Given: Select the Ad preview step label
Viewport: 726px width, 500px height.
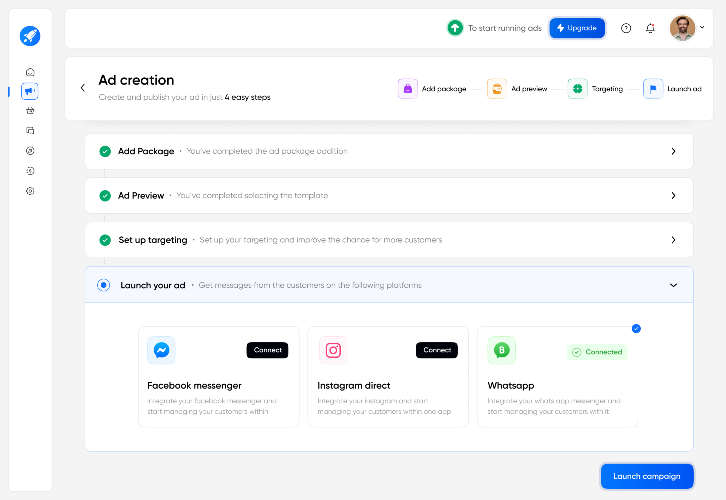Looking at the screenshot, I should click(529, 88).
